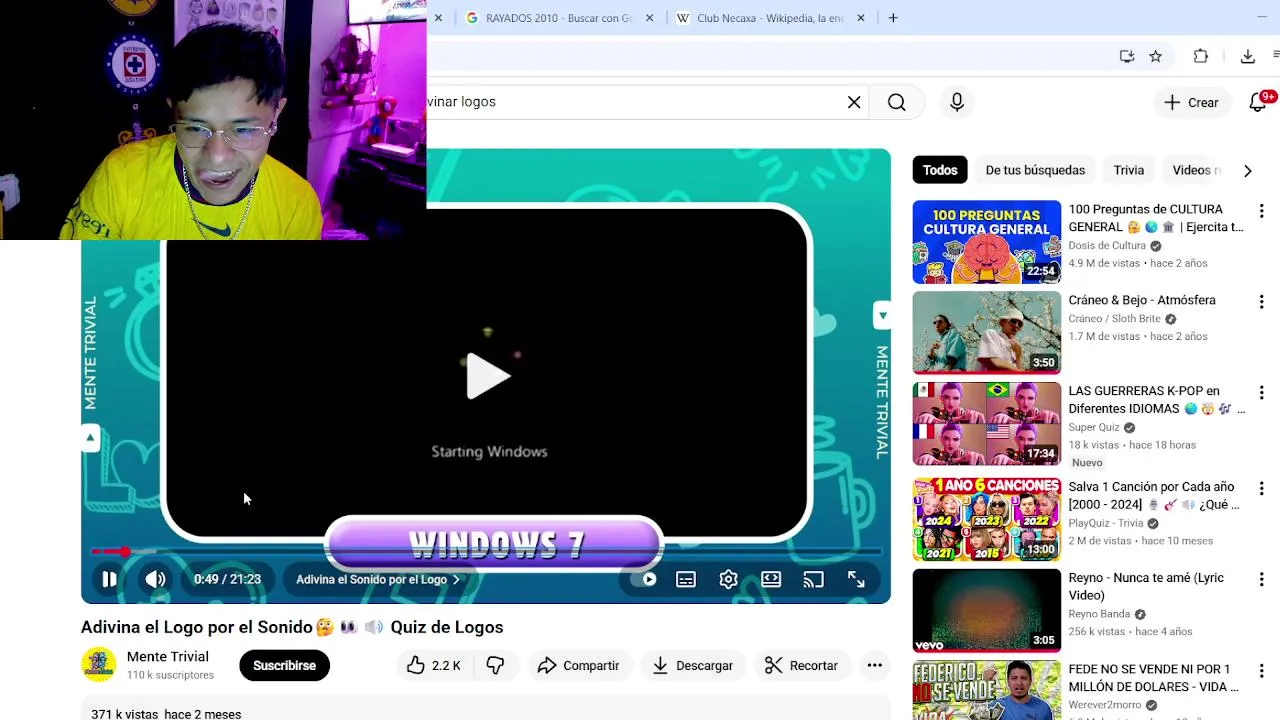
Task: Toggle autoplay switch in player
Action: click(646, 579)
